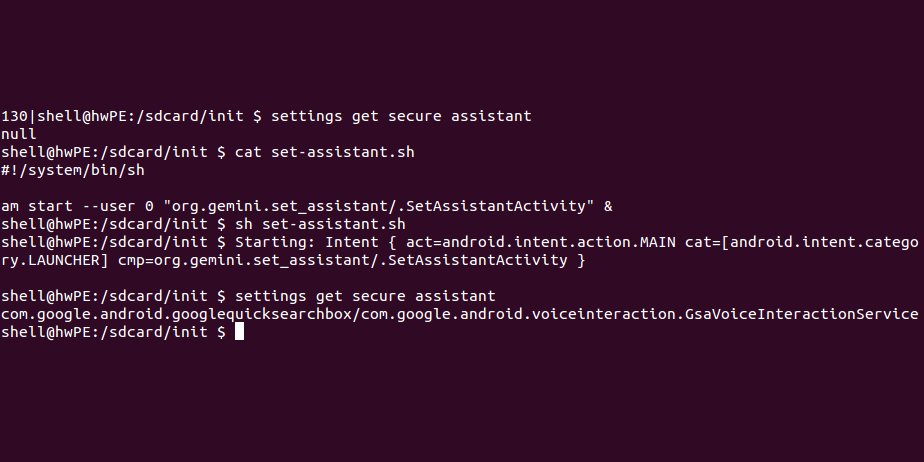Click the "--user 0" argument
Image resolution: width=924 pixels, height=462 pixels.
pos(118,206)
